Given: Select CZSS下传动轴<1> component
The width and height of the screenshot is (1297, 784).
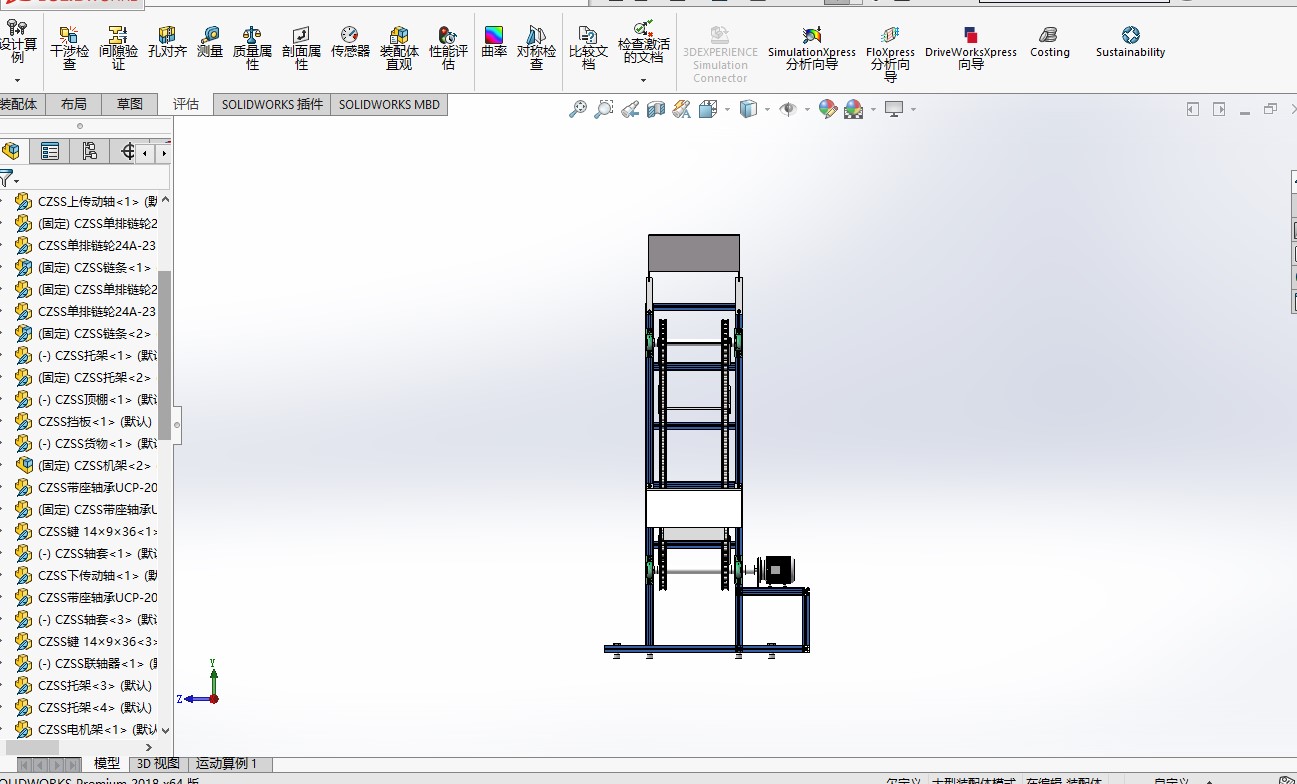Looking at the screenshot, I should coord(86,575).
